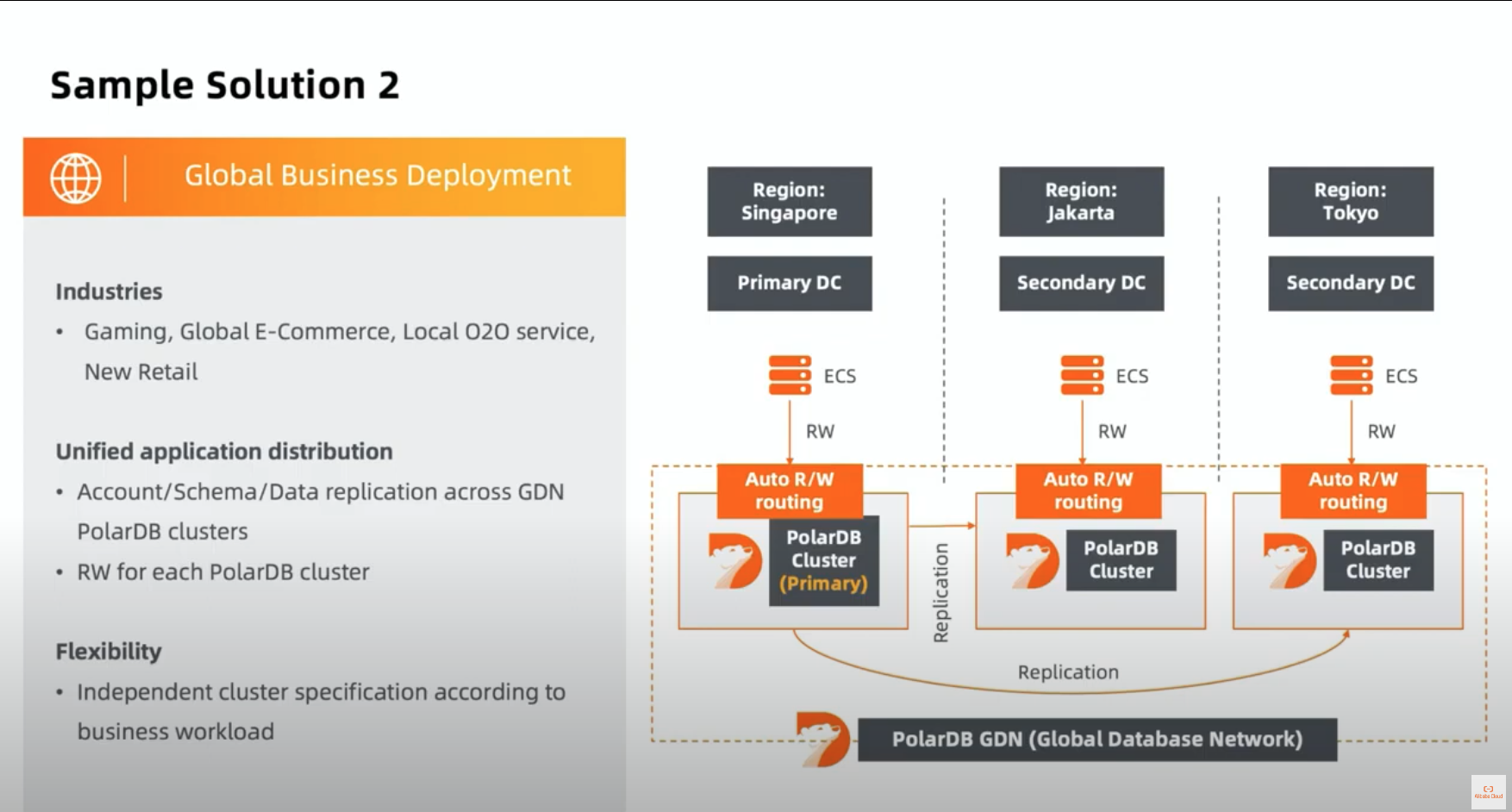Click the PolarDB Cluster label in Tokyo
This screenshot has height=812, width=1512.
click(x=1378, y=560)
